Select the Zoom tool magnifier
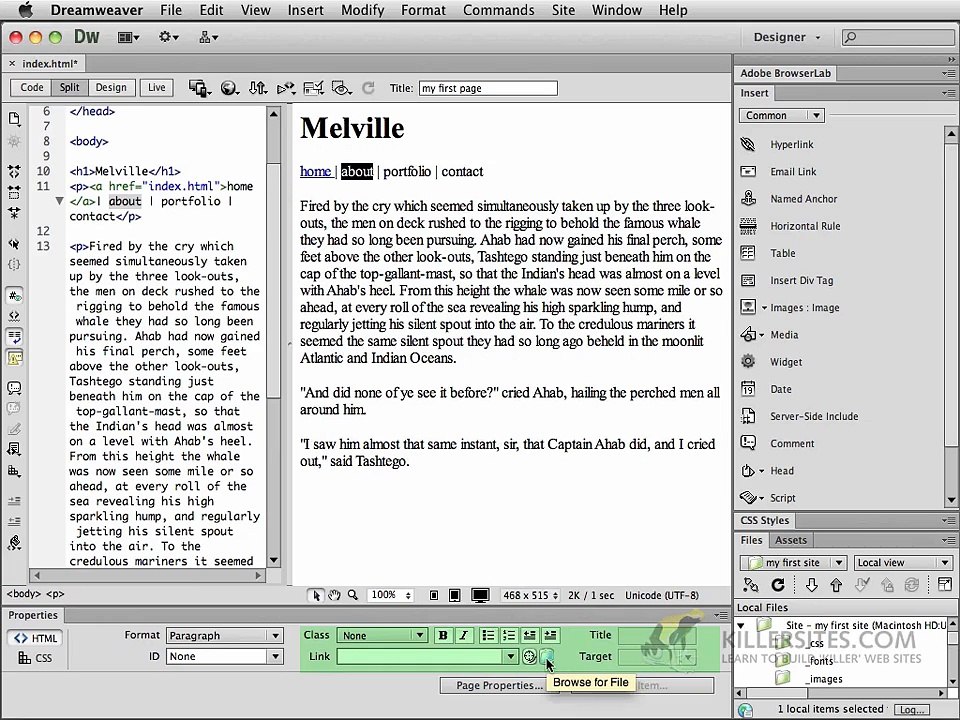 click(x=353, y=595)
